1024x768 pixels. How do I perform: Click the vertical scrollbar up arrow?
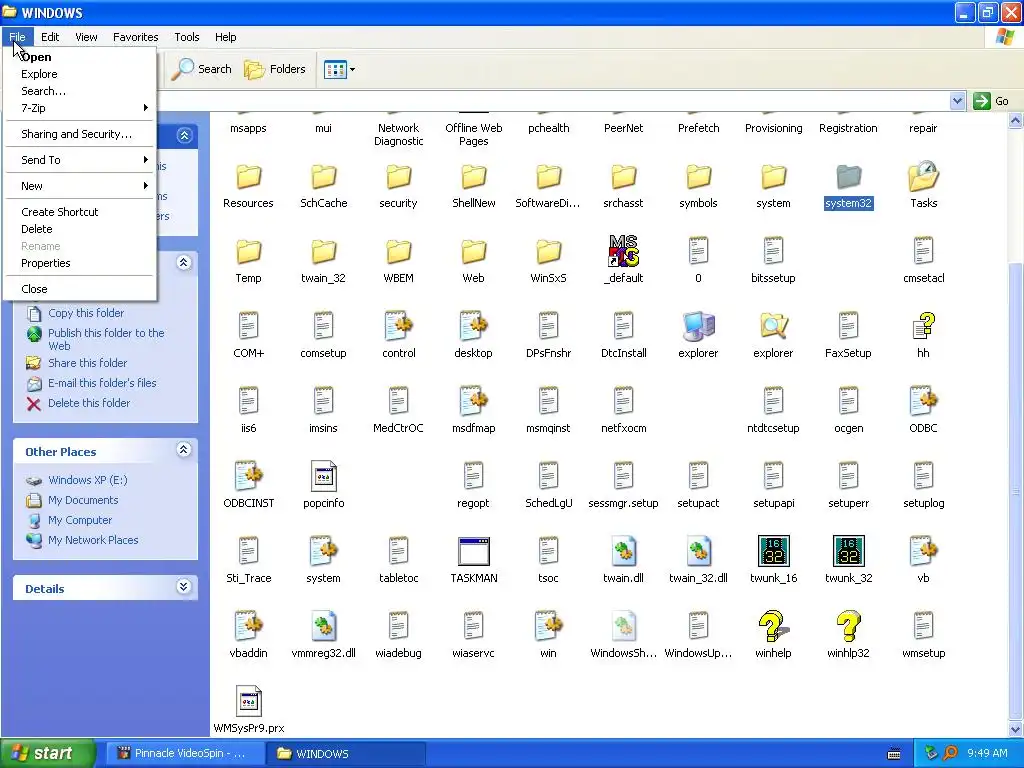1016,120
